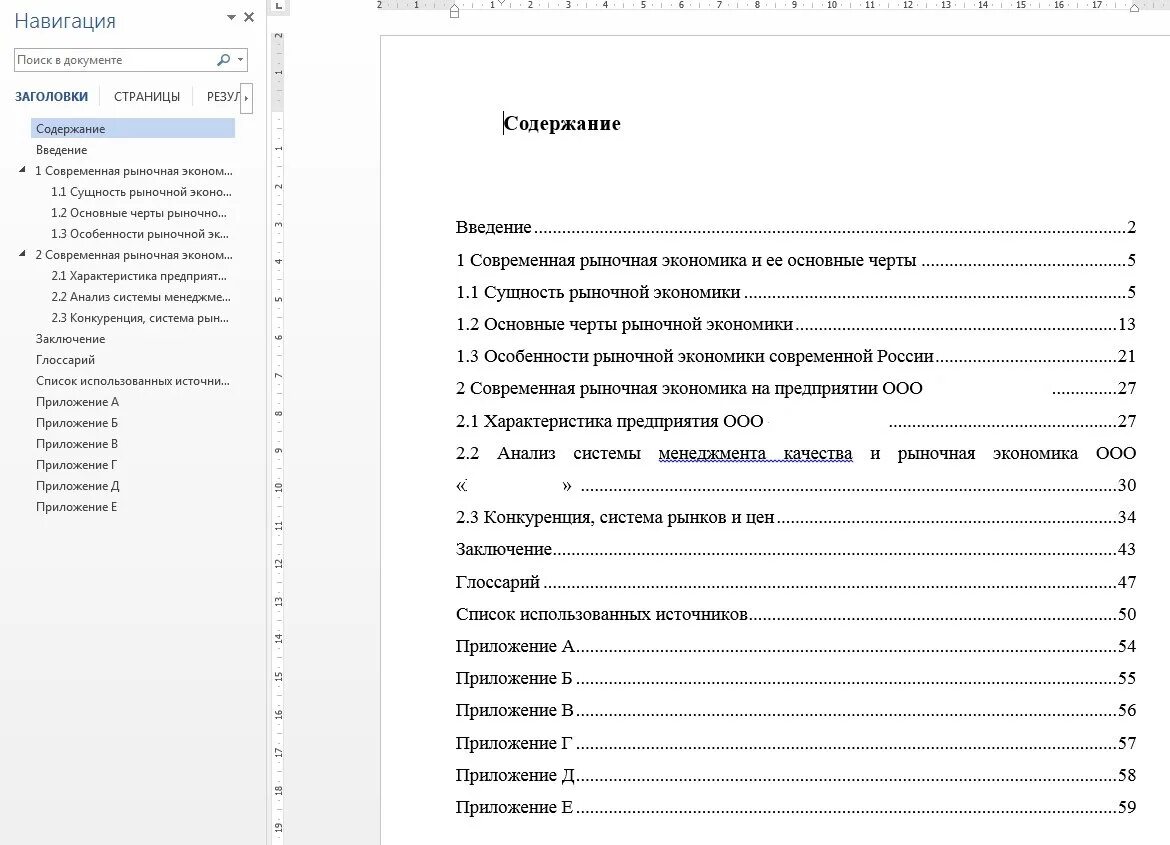Go to heading 2 Современная рыночная эконом...
Screen dimensions: 1170x845
pyautogui.click(x=134, y=254)
